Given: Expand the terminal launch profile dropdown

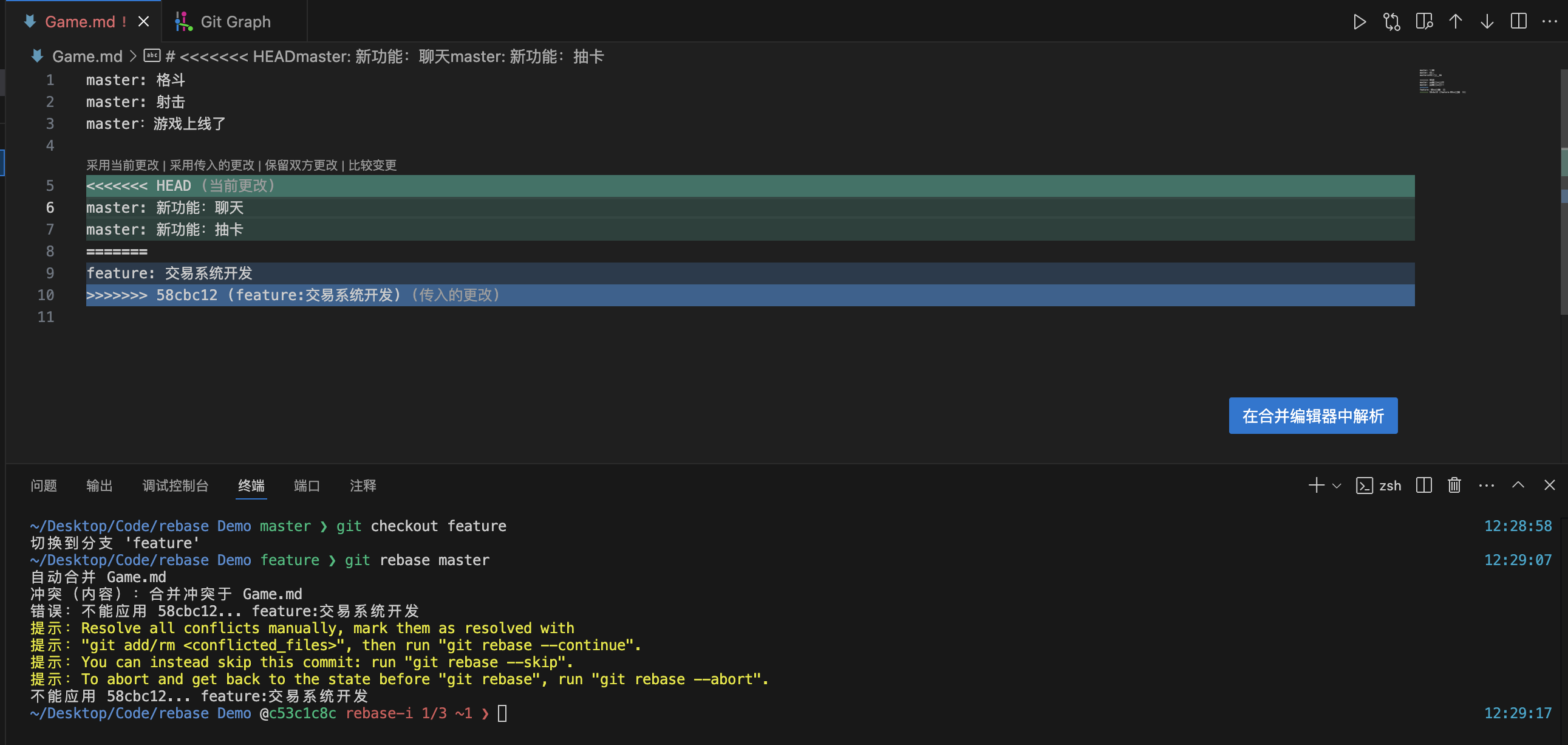Looking at the screenshot, I should click(1337, 486).
